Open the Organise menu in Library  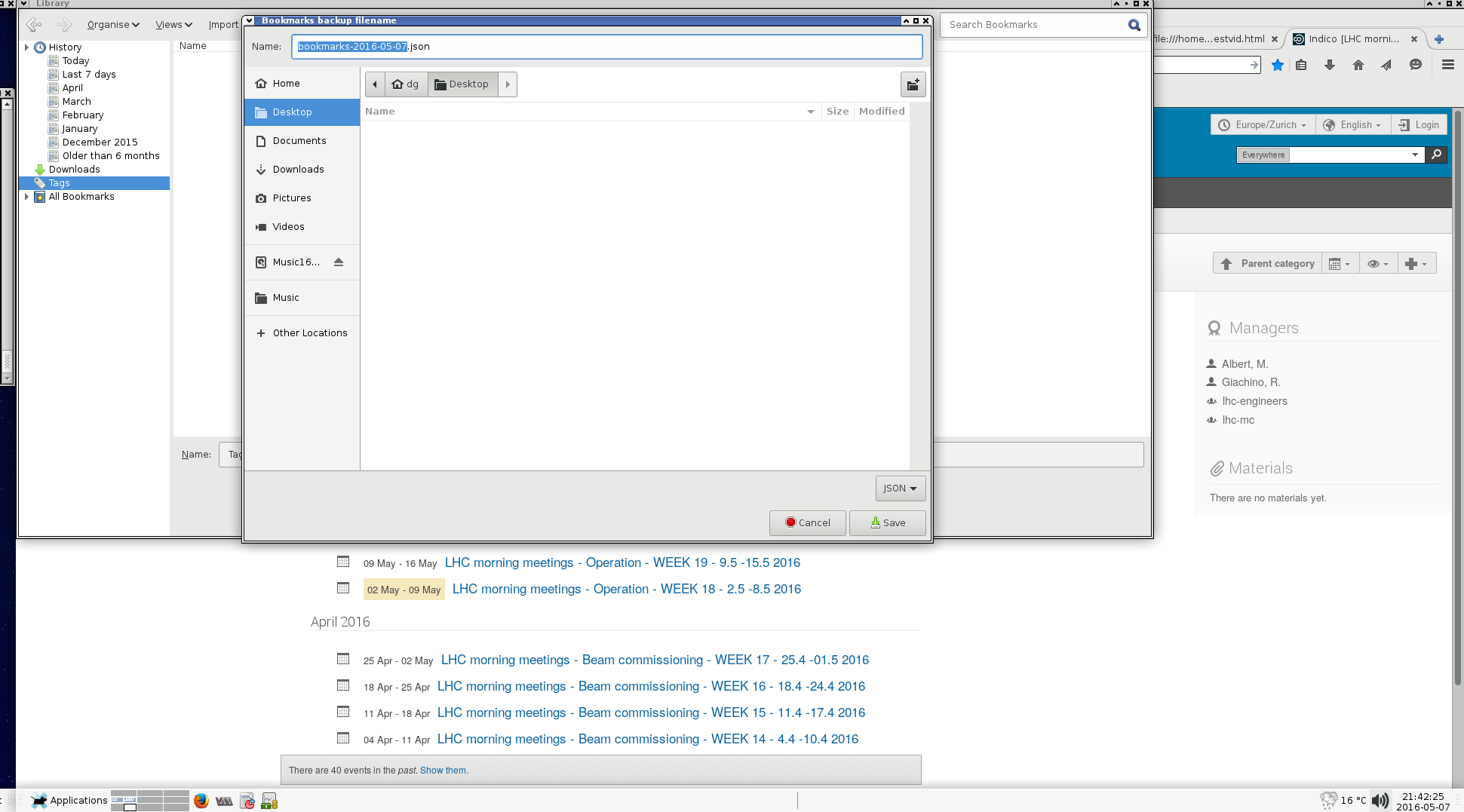[113, 25]
